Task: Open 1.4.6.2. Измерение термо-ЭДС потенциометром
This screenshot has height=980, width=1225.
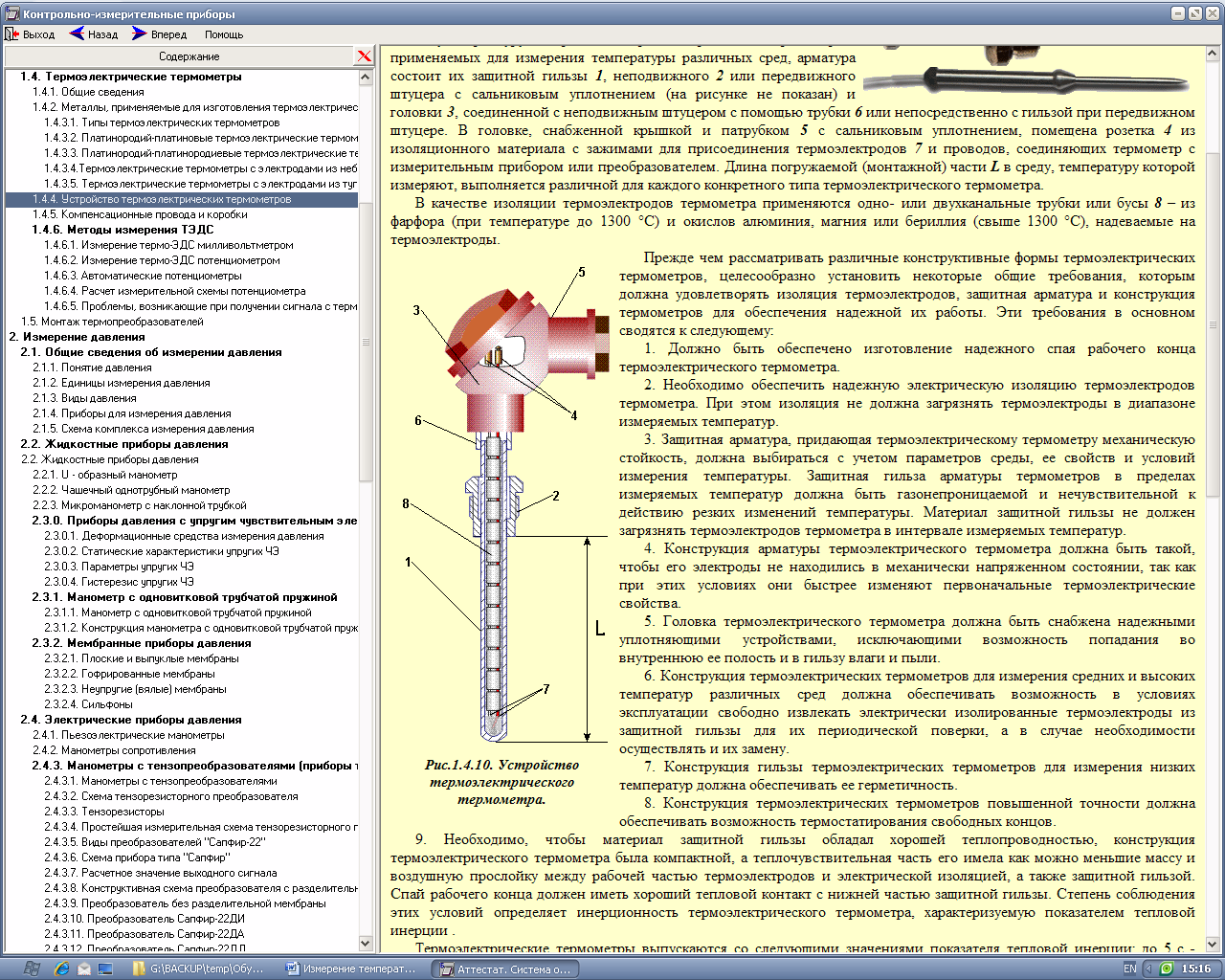Action: pos(162,260)
